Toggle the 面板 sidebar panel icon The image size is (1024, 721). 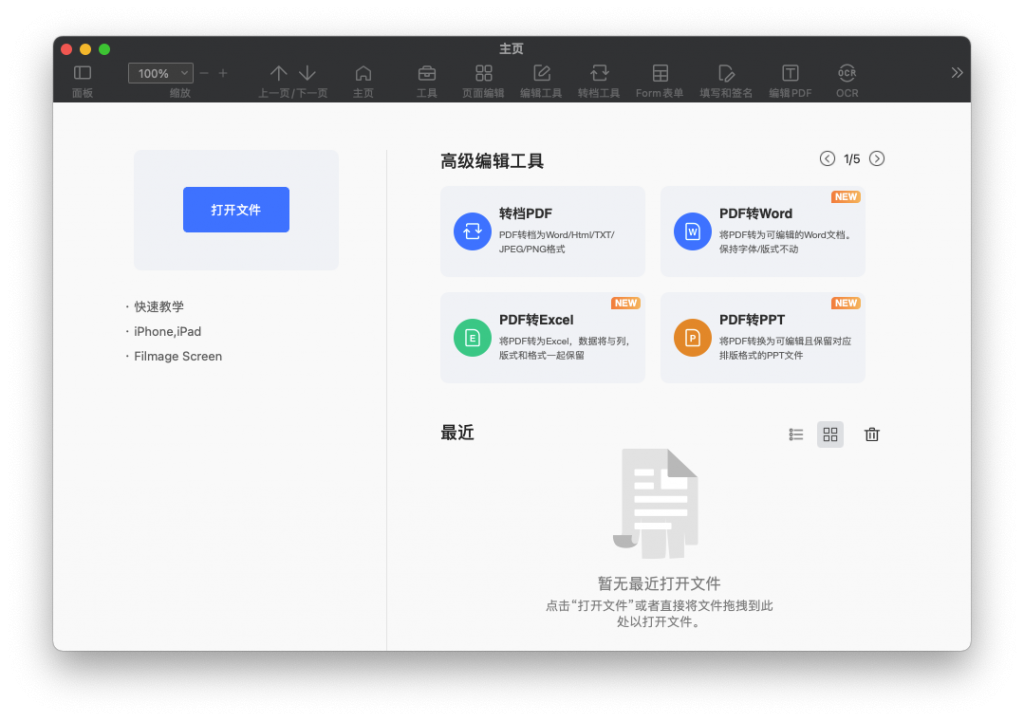tap(82, 72)
